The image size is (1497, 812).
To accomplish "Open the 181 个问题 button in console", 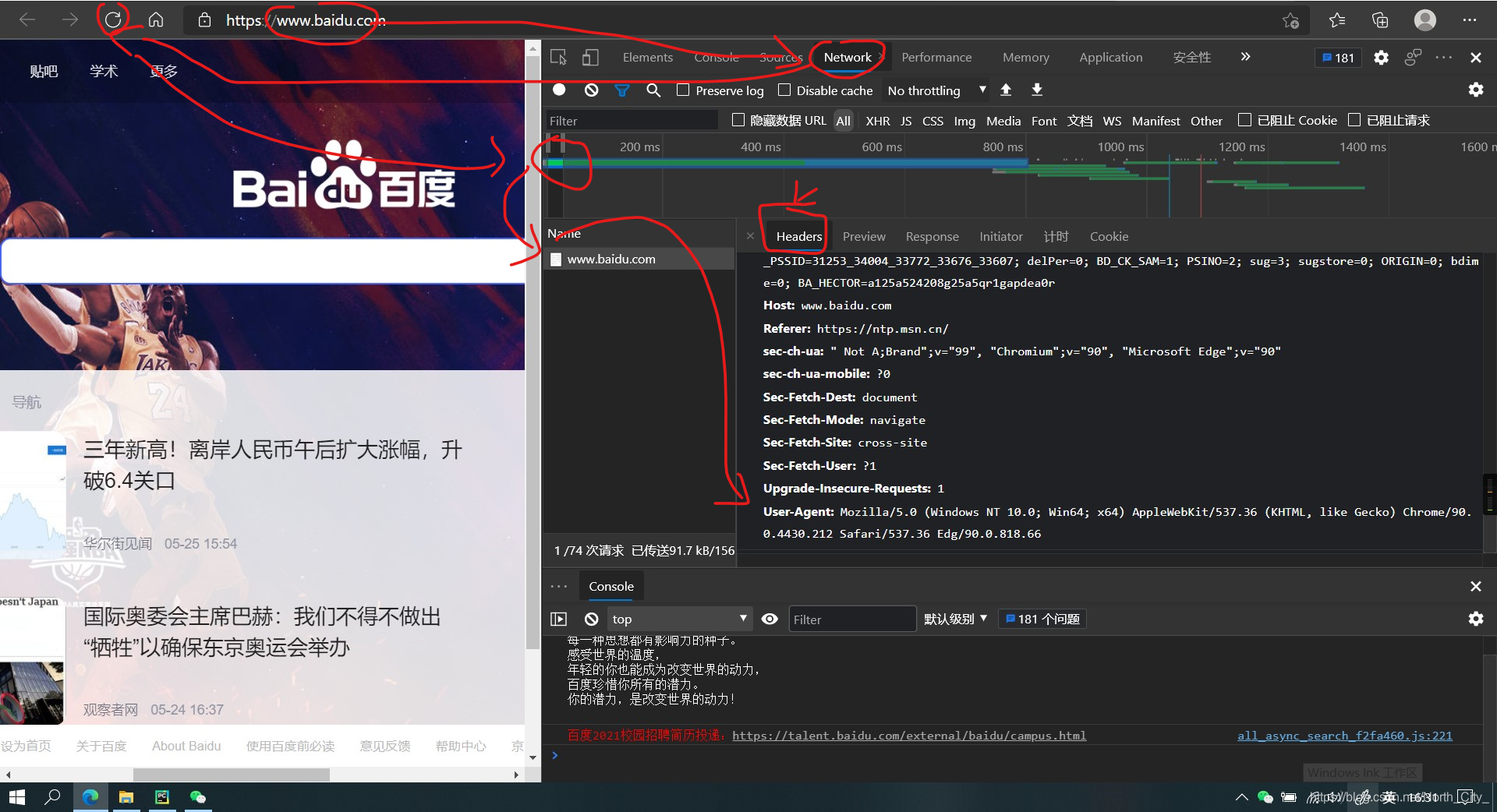I will click(x=1042, y=619).
